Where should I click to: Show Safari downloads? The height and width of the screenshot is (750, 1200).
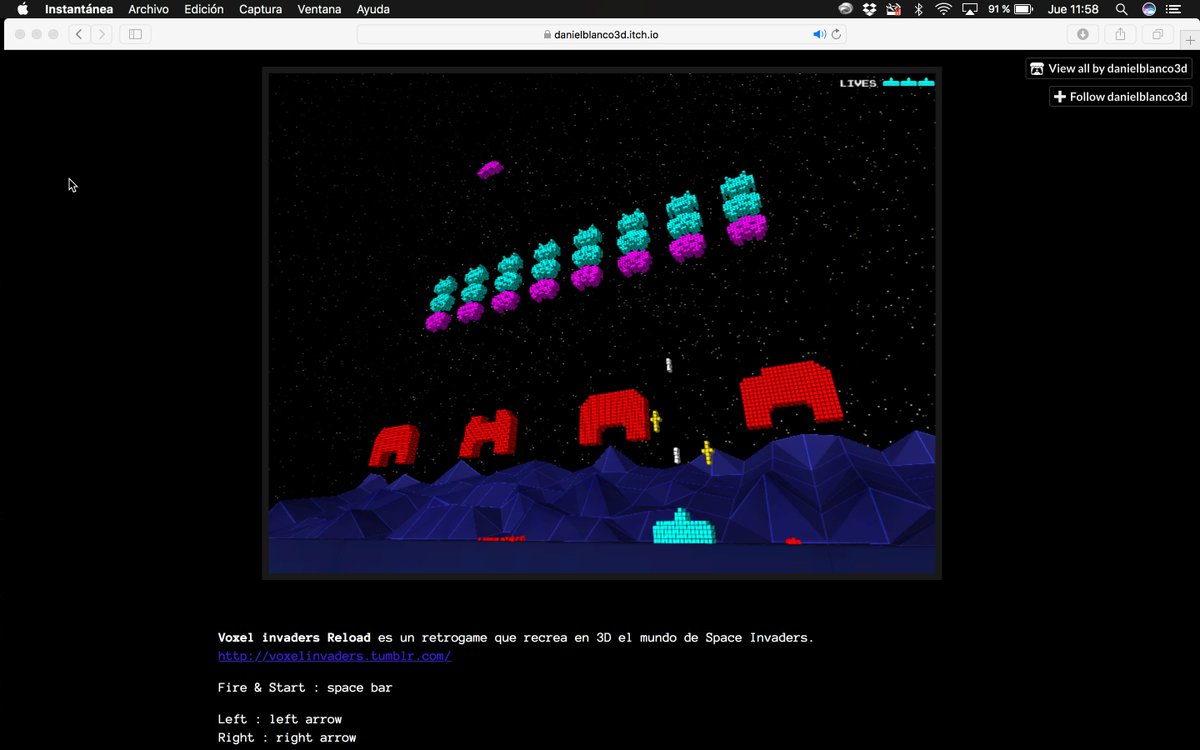coord(1082,34)
